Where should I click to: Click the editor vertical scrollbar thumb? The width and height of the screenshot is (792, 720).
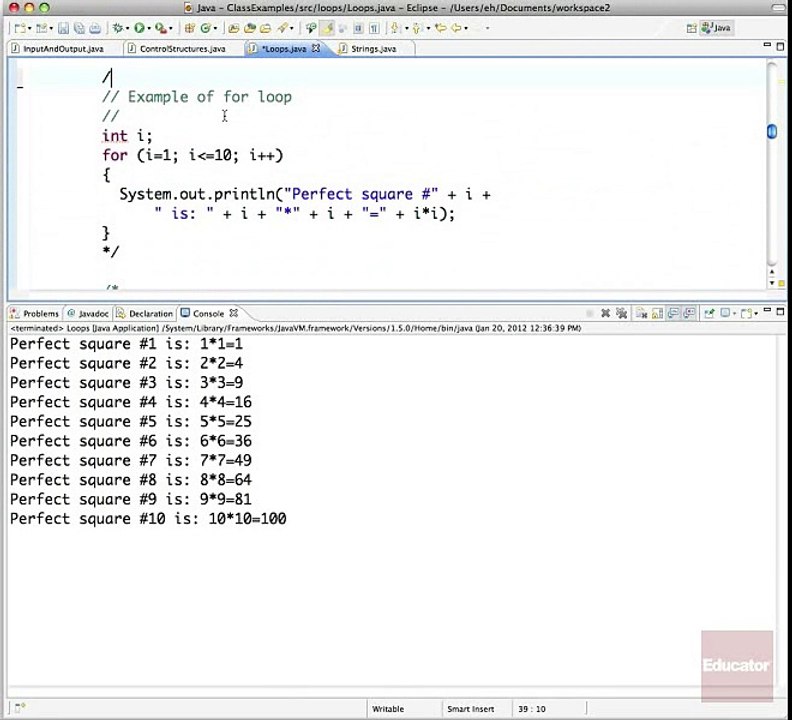[772, 131]
